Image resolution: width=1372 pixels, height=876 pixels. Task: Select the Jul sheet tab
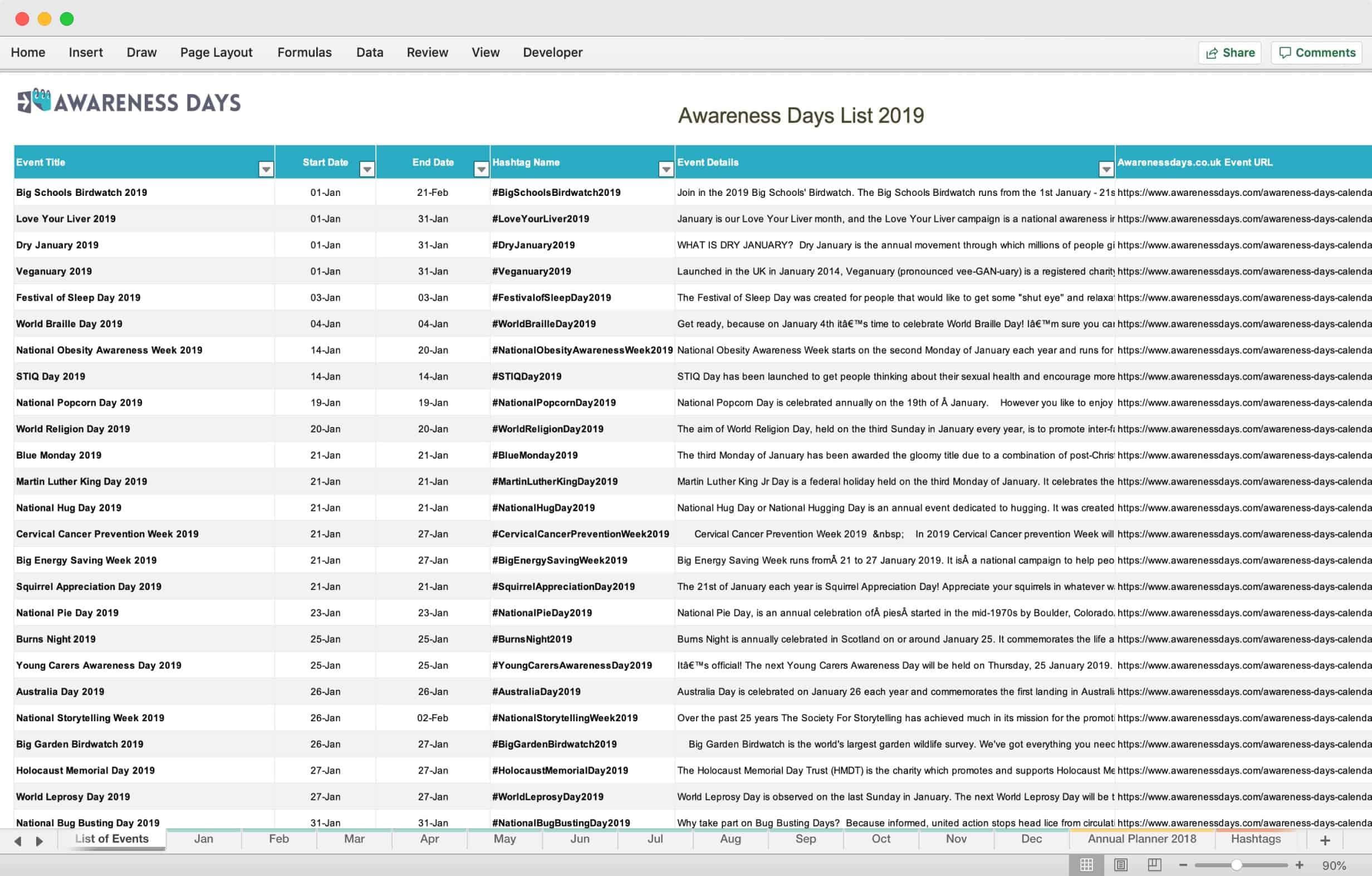coord(655,838)
